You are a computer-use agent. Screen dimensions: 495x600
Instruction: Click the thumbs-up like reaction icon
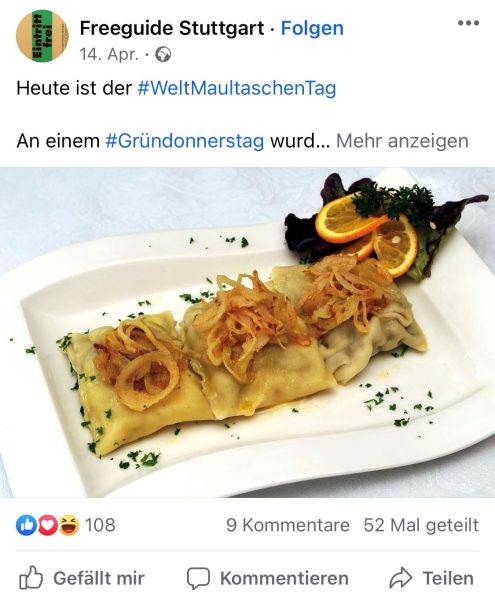[26, 525]
